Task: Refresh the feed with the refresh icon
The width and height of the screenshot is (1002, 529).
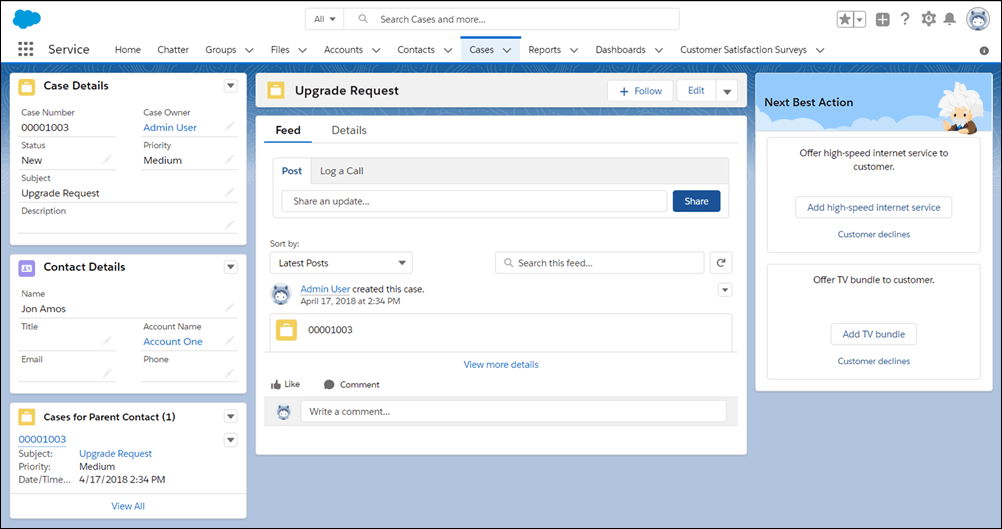Action: 721,263
